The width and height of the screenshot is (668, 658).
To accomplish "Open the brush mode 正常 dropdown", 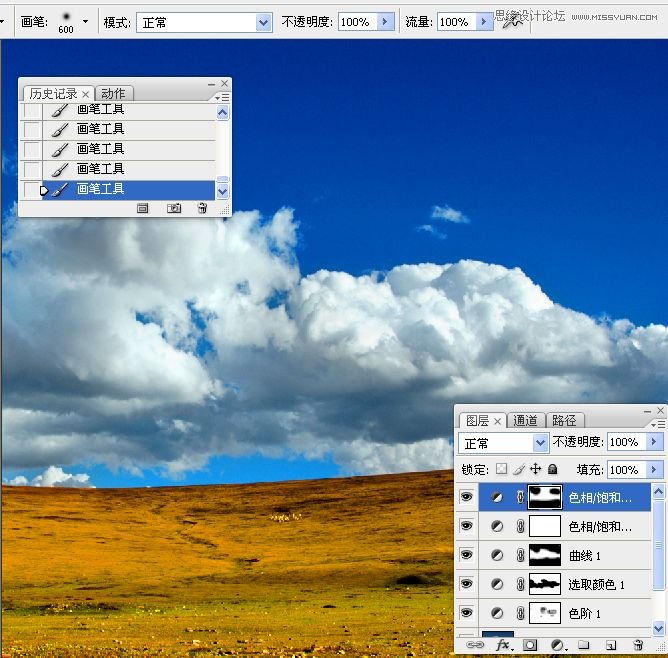I will pos(204,22).
